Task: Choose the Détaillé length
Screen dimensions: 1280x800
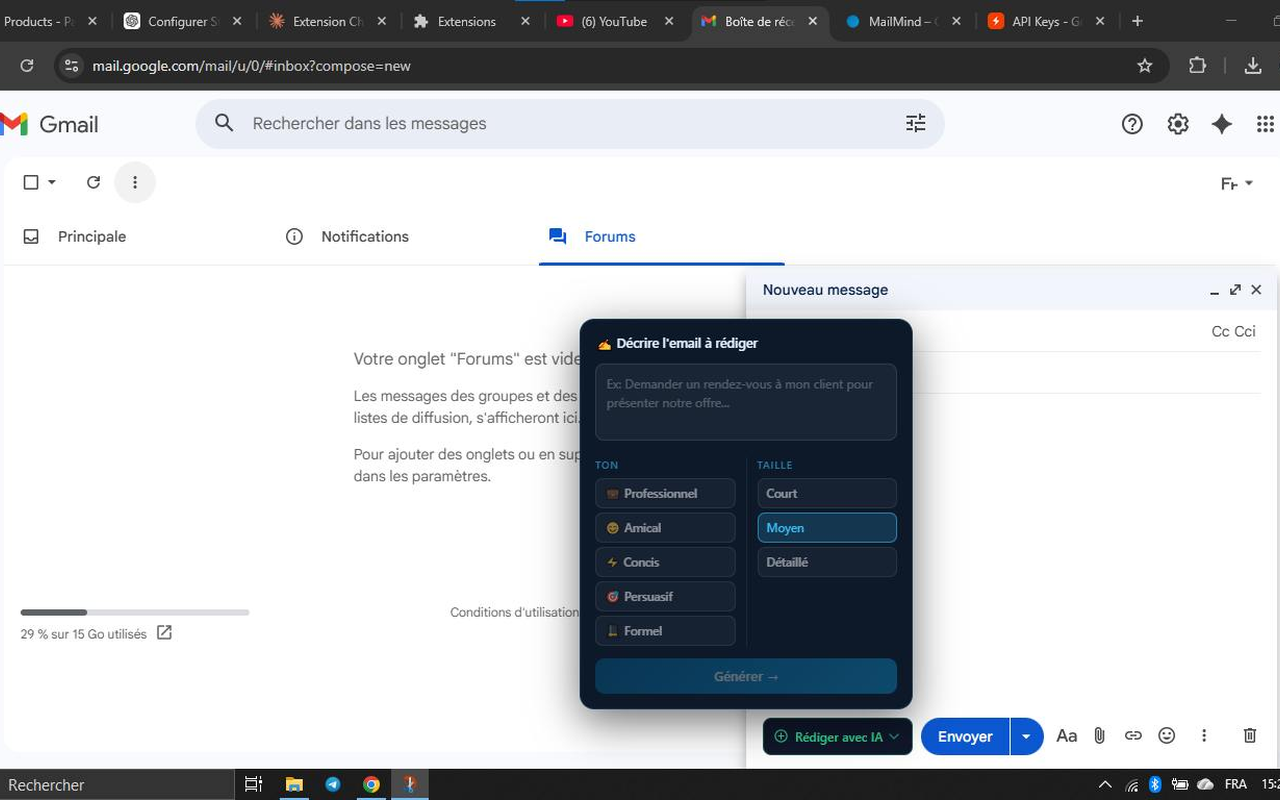Action: pos(827,562)
